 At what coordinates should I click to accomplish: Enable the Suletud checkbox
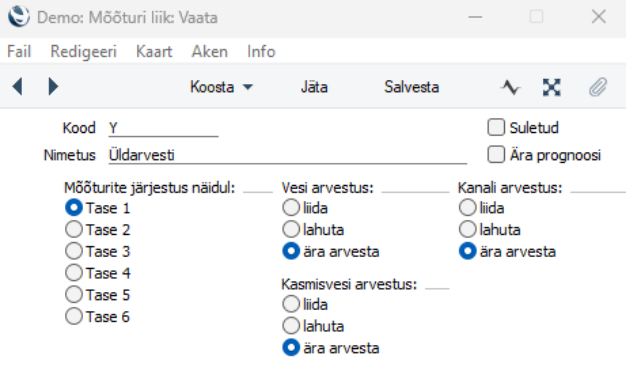(x=496, y=127)
